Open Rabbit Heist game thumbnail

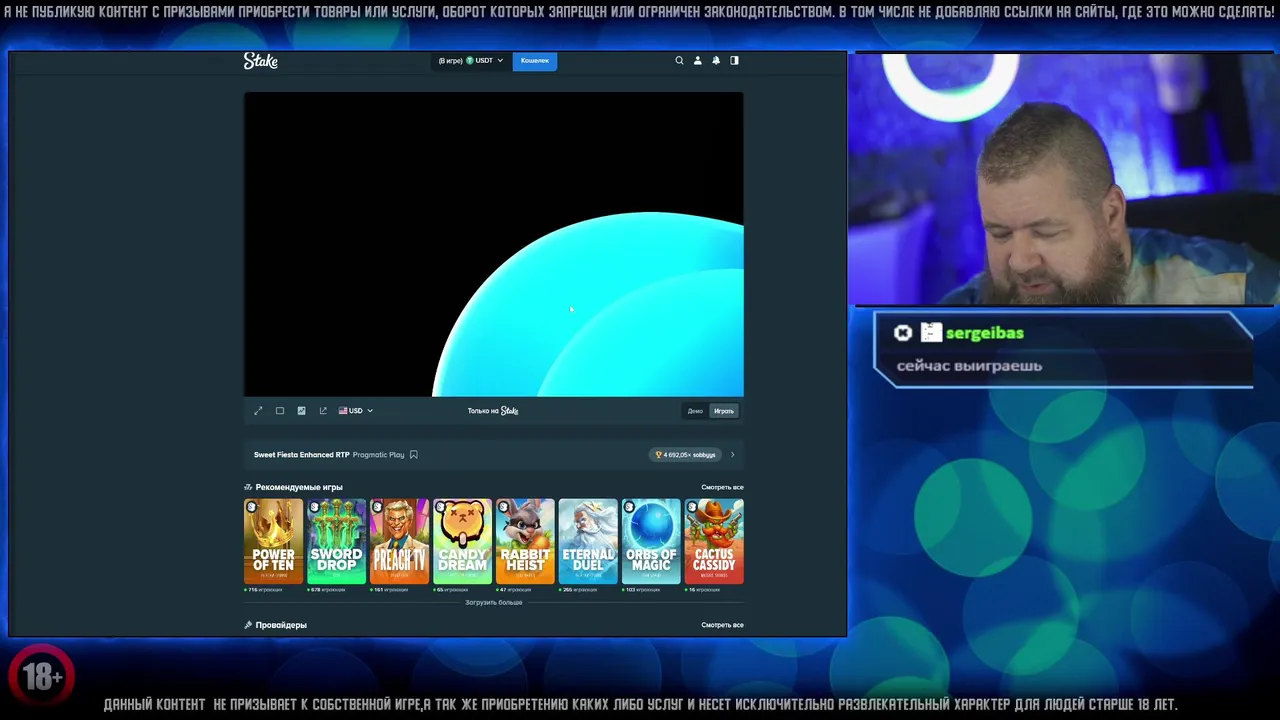[525, 541]
